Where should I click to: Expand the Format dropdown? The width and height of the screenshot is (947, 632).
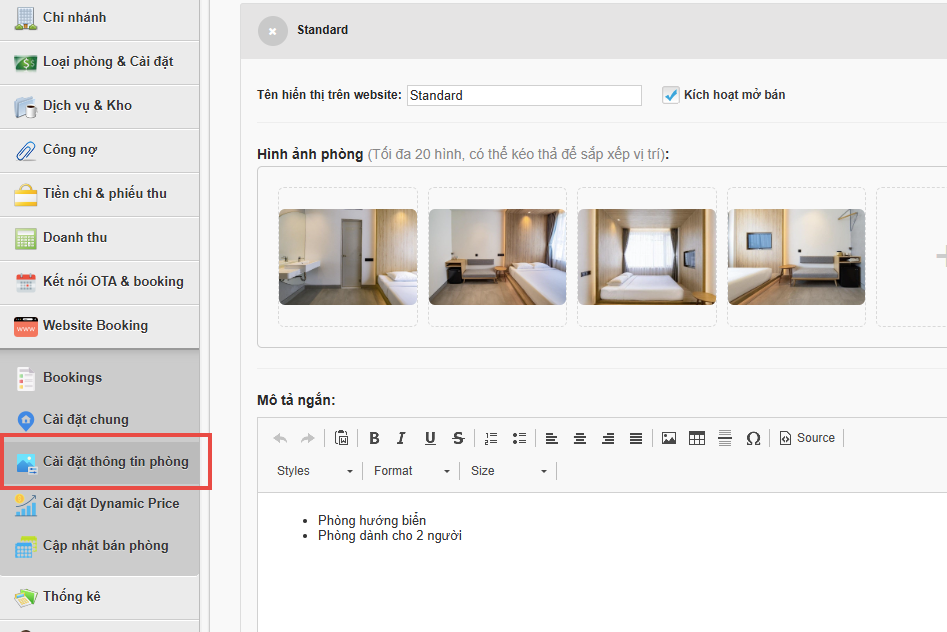tap(411, 471)
